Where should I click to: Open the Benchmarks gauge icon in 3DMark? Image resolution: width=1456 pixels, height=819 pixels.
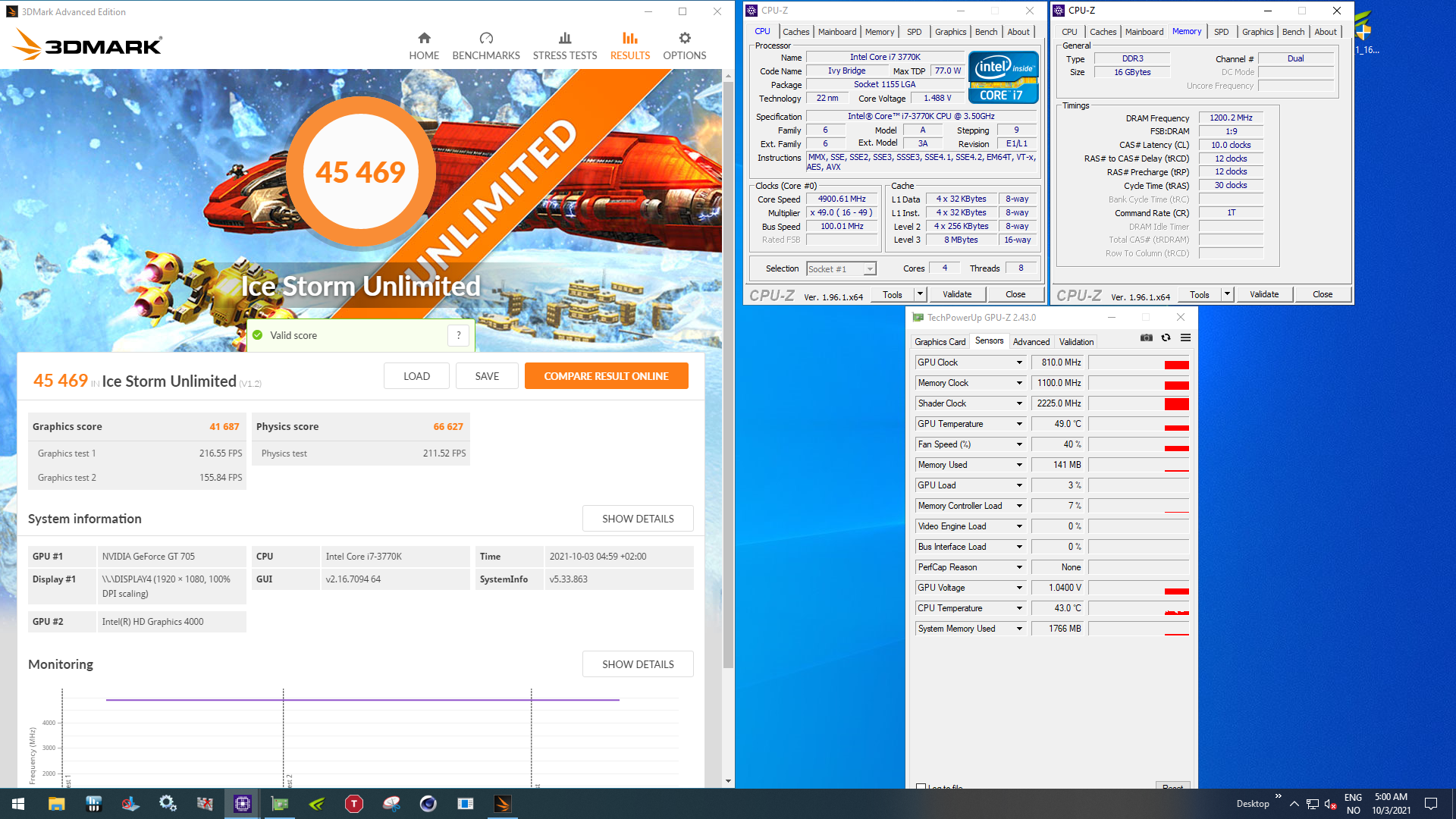coord(486,38)
